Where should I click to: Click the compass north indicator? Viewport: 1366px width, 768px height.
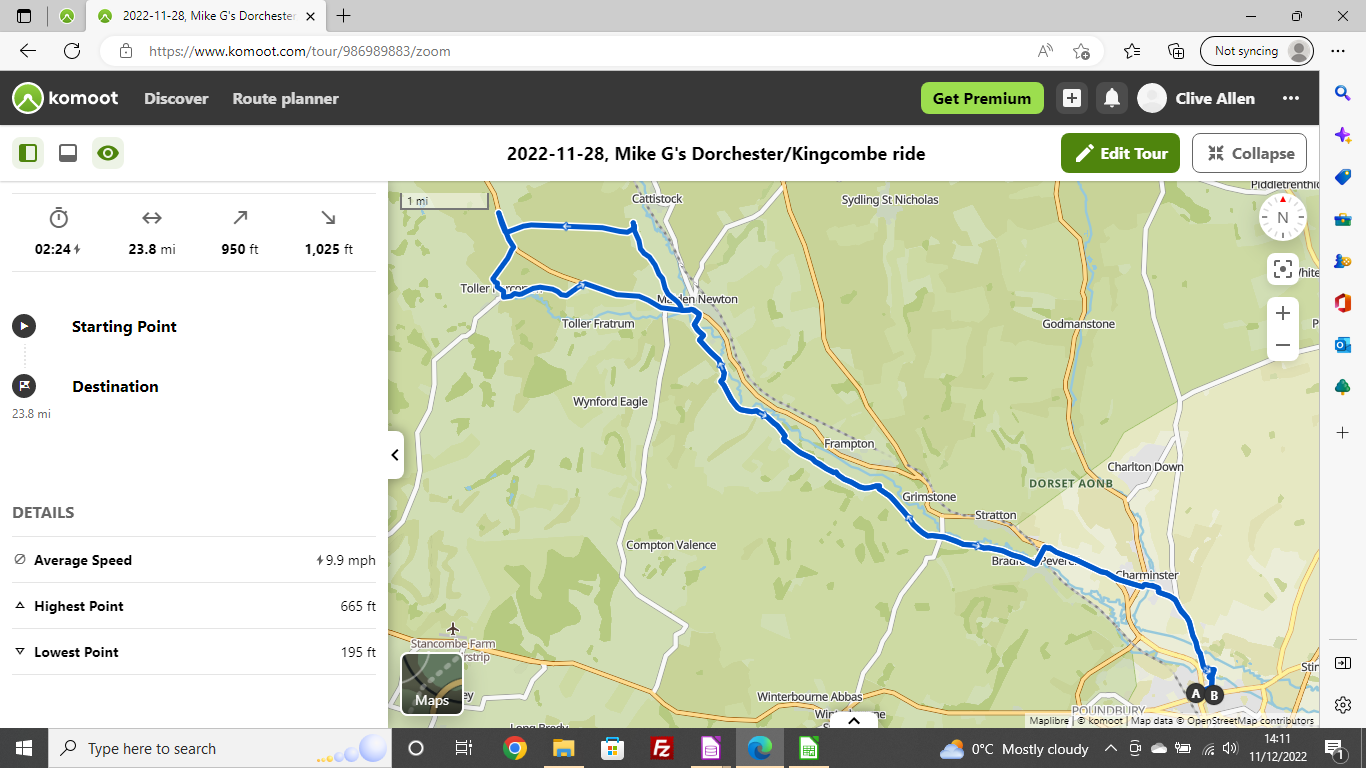[1283, 218]
